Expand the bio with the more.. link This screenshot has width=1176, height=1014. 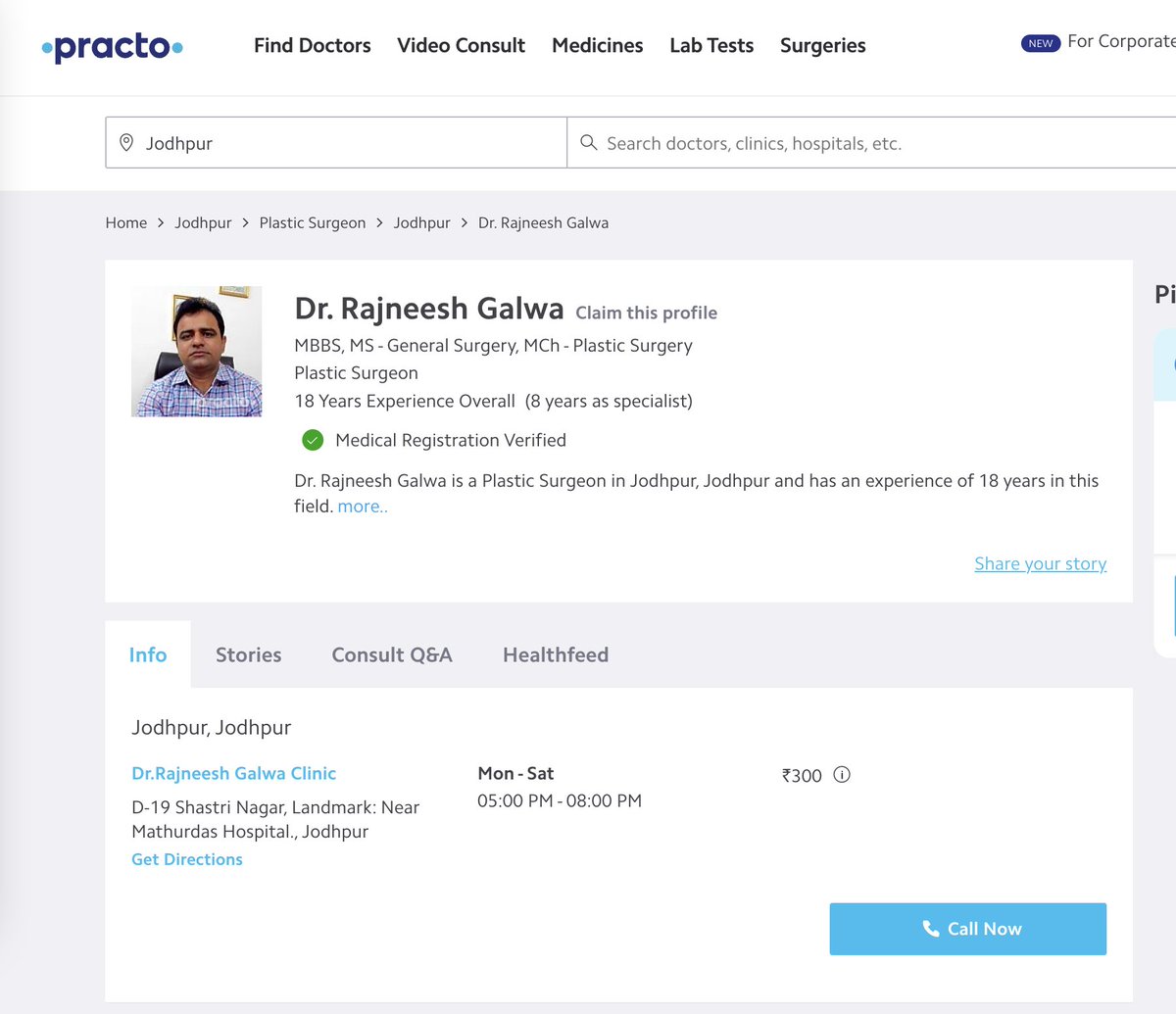(x=363, y=507)
